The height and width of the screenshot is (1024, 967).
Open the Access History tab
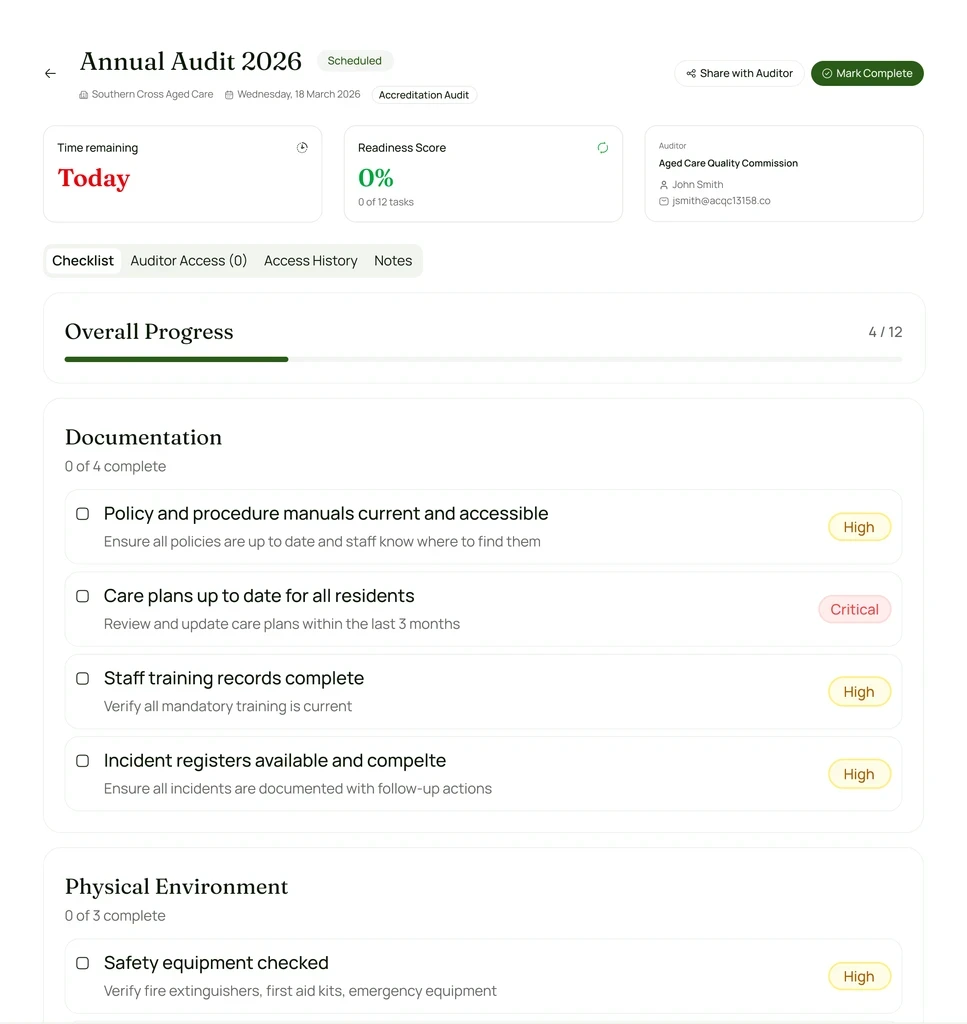click(310, 261)
